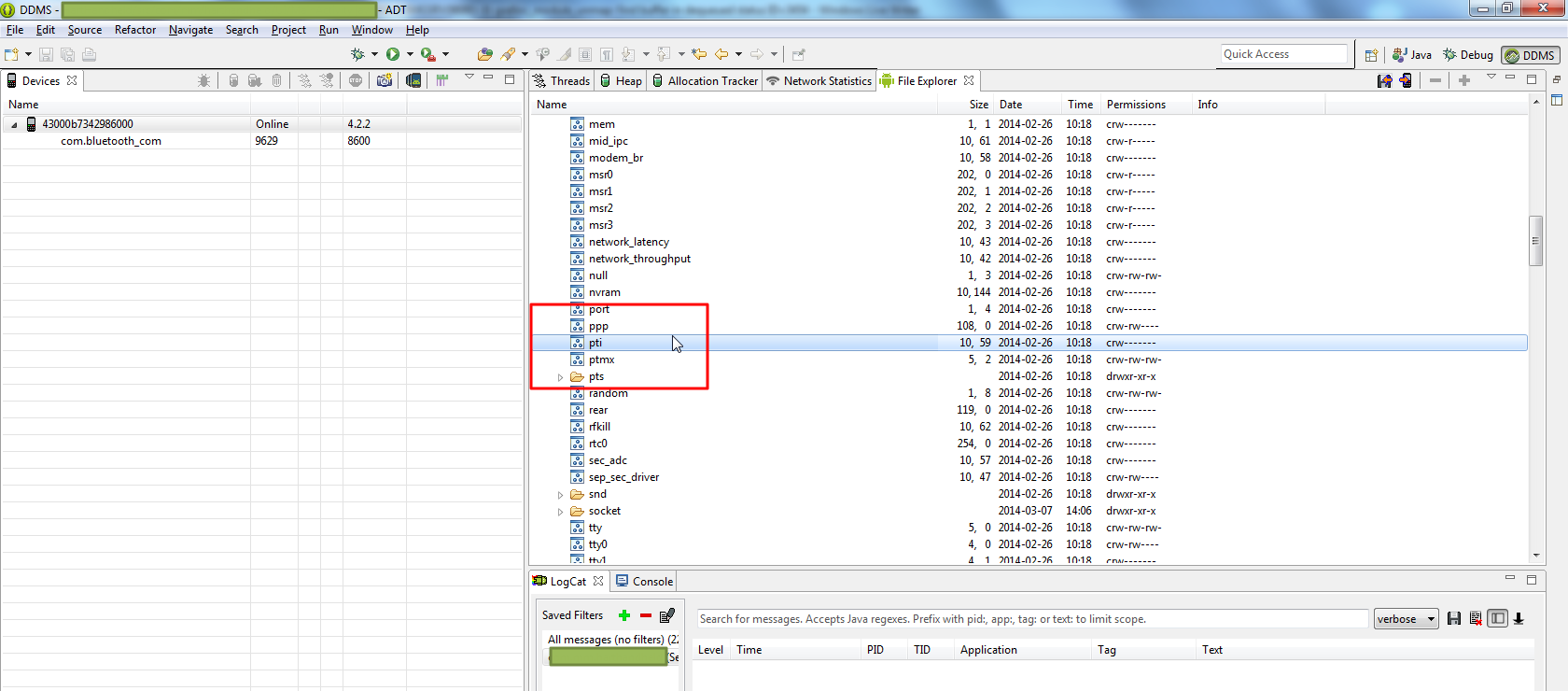Expand the snd folder in File Explorer

pos(561,495)
